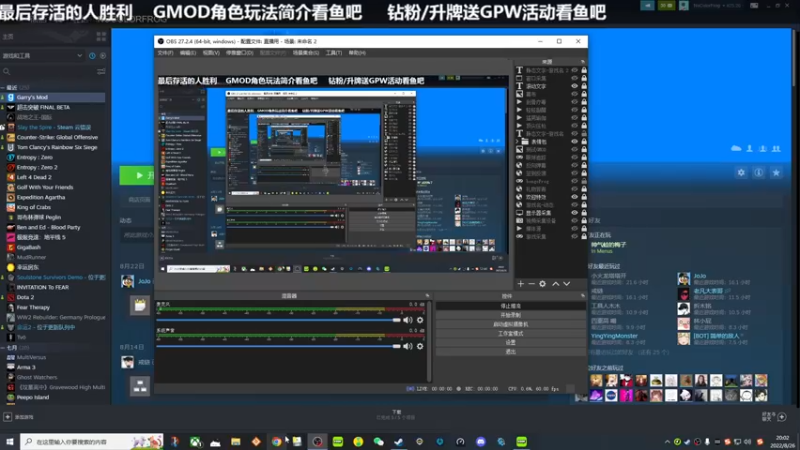
Task: Select Left 4 Dead 2 in library
Action: 53,177
